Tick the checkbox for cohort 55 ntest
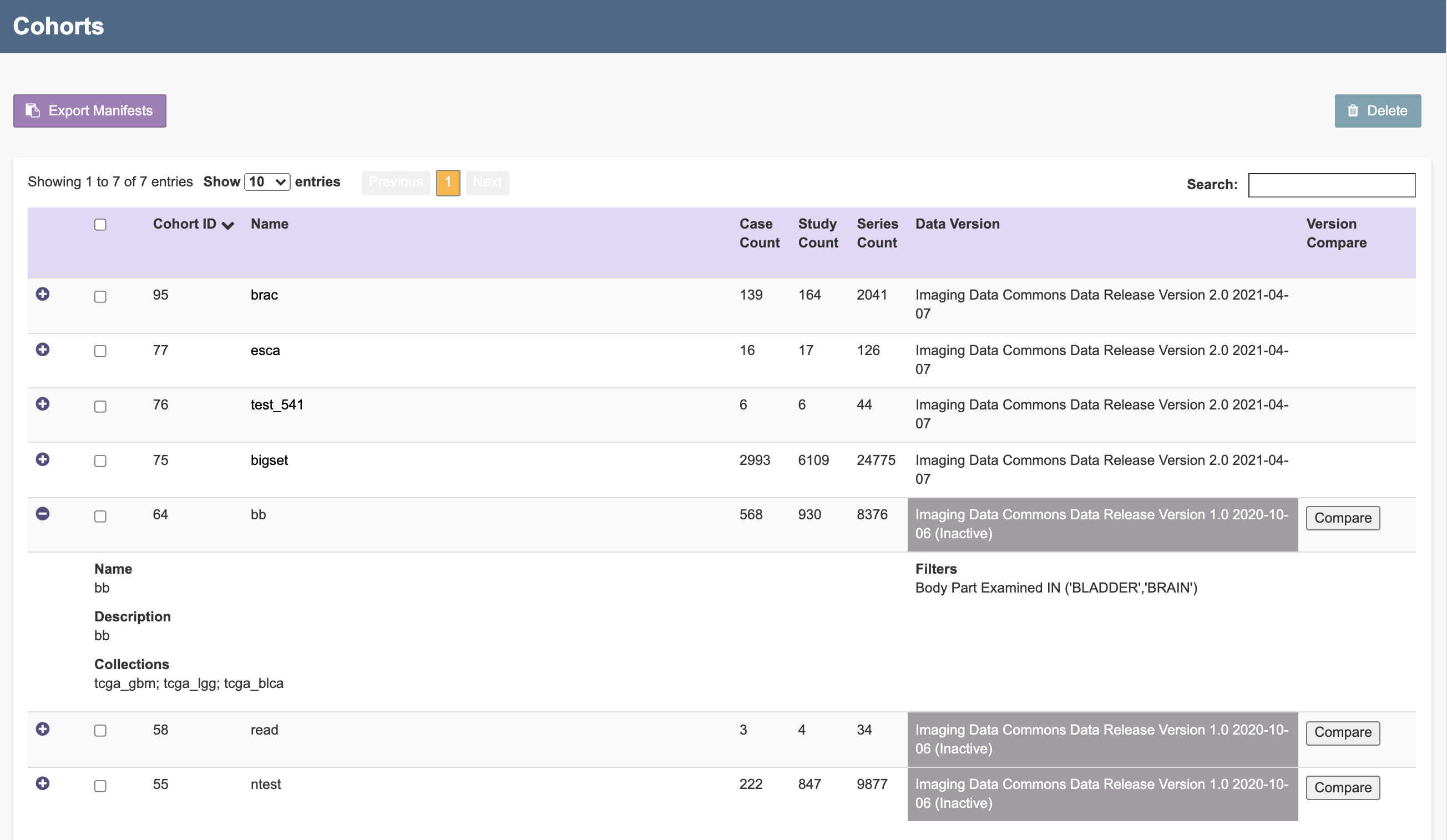Screen dimensions: 1447x840 (x=100, y=786)
